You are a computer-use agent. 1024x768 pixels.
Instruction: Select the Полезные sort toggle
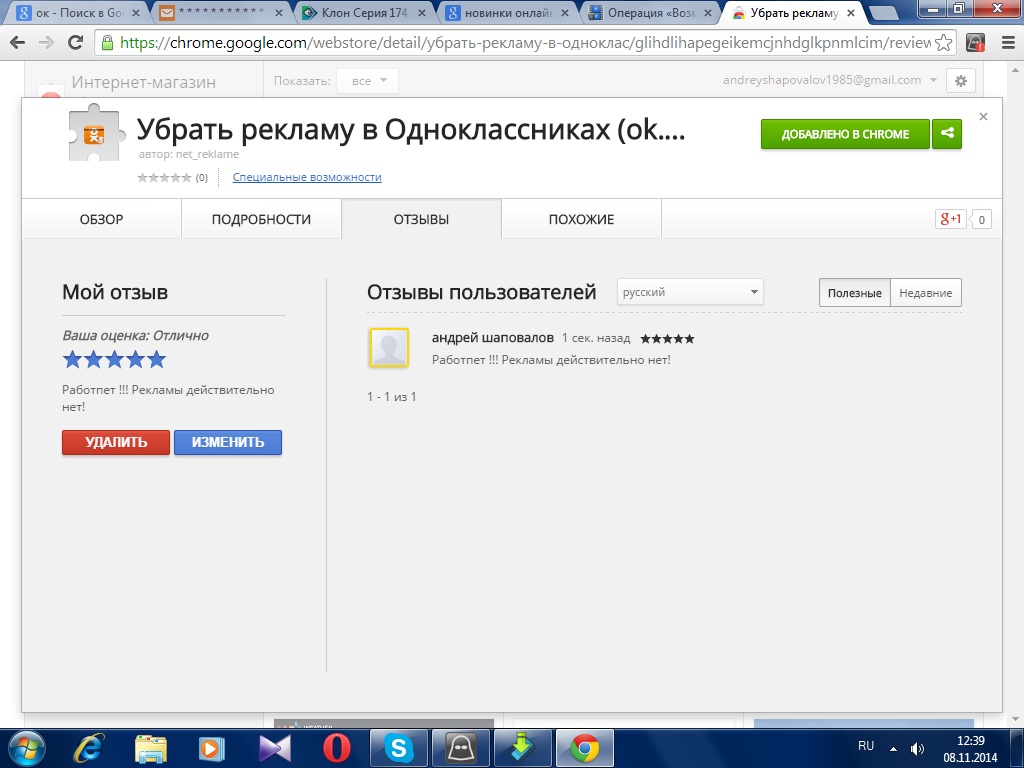point(855,293)
